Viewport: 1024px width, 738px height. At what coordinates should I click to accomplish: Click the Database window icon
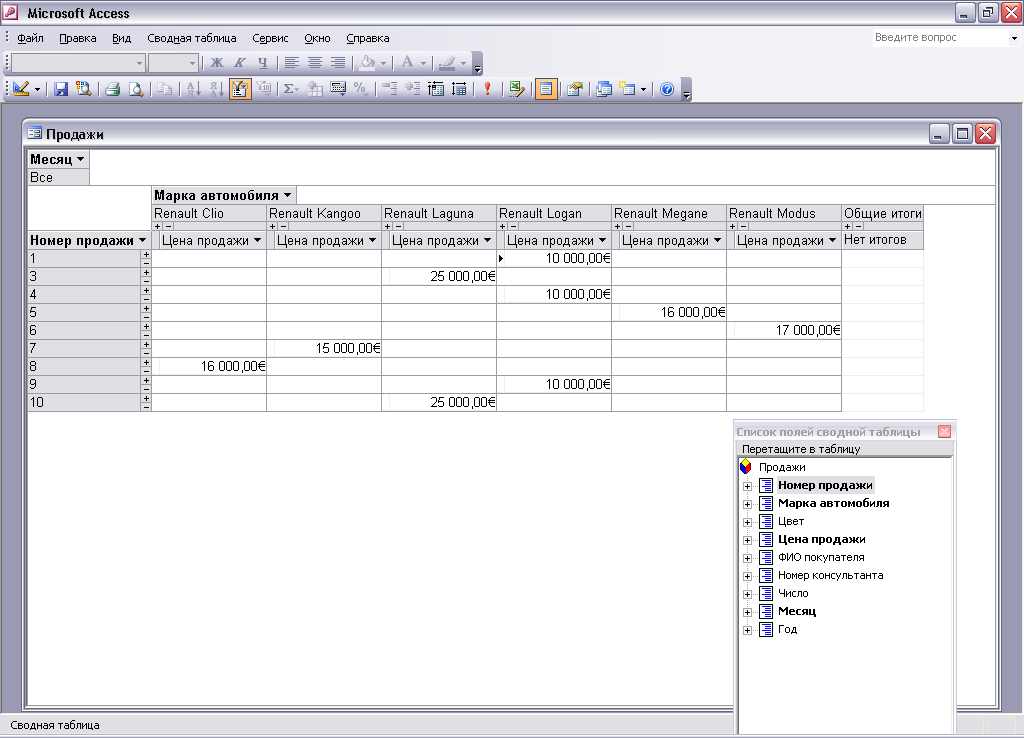(603, 89)
